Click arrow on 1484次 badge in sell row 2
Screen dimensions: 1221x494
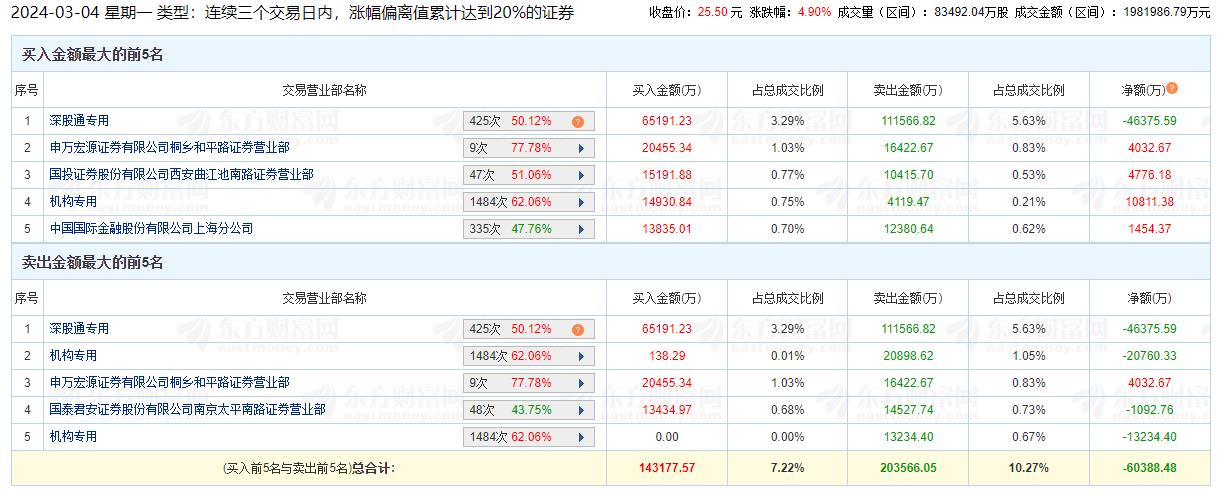(581, 356)
